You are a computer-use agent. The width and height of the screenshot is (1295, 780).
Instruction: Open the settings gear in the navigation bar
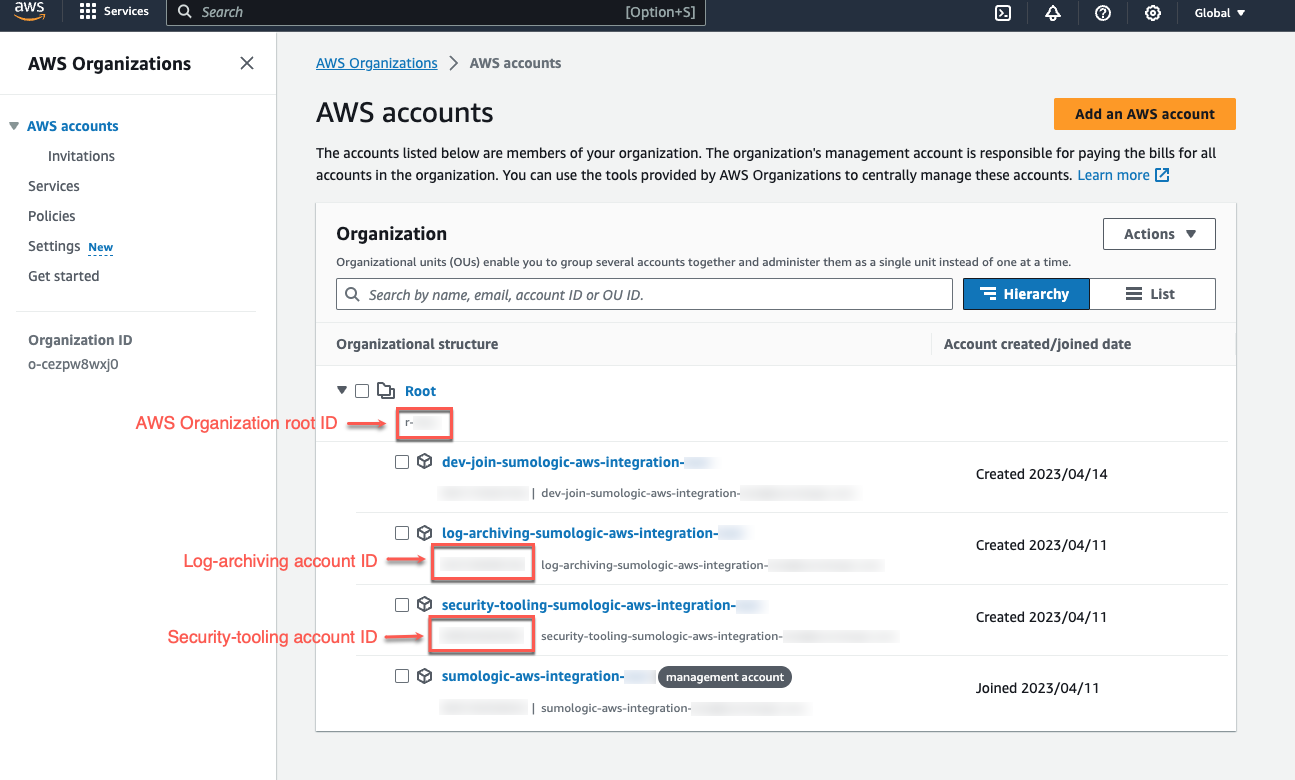click(1153, 13)
